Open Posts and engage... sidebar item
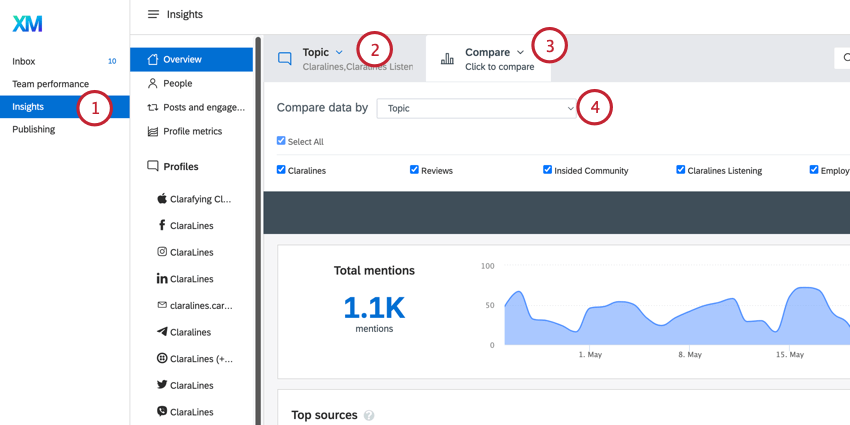The width and height of the screenshot is (850, 425). click(191, 107)
